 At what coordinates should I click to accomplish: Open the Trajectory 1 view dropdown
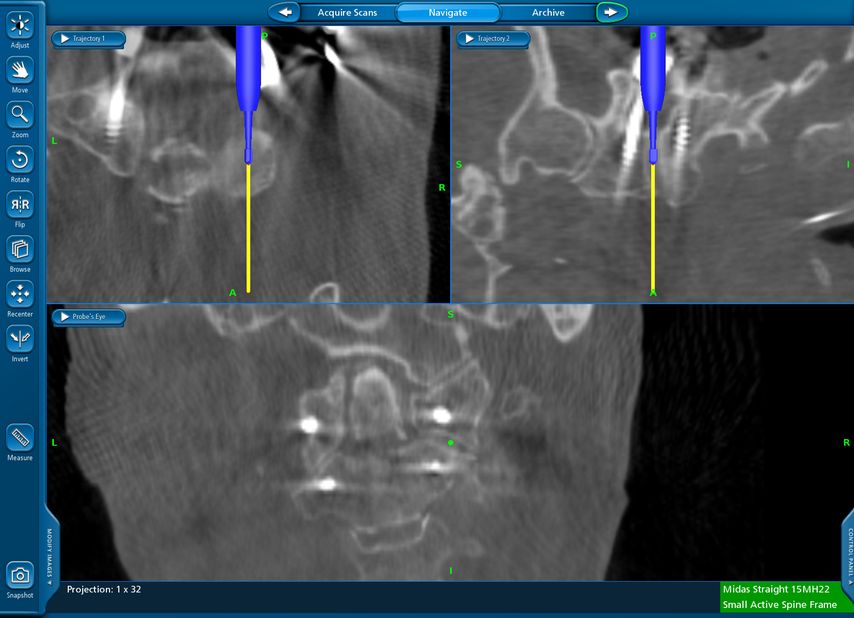[x=89, y=39]
